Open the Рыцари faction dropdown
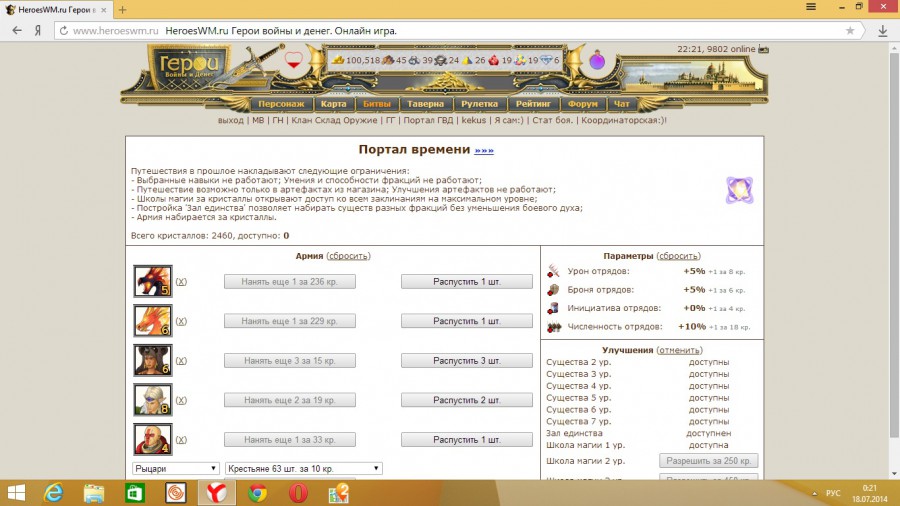 pos(175,469)
